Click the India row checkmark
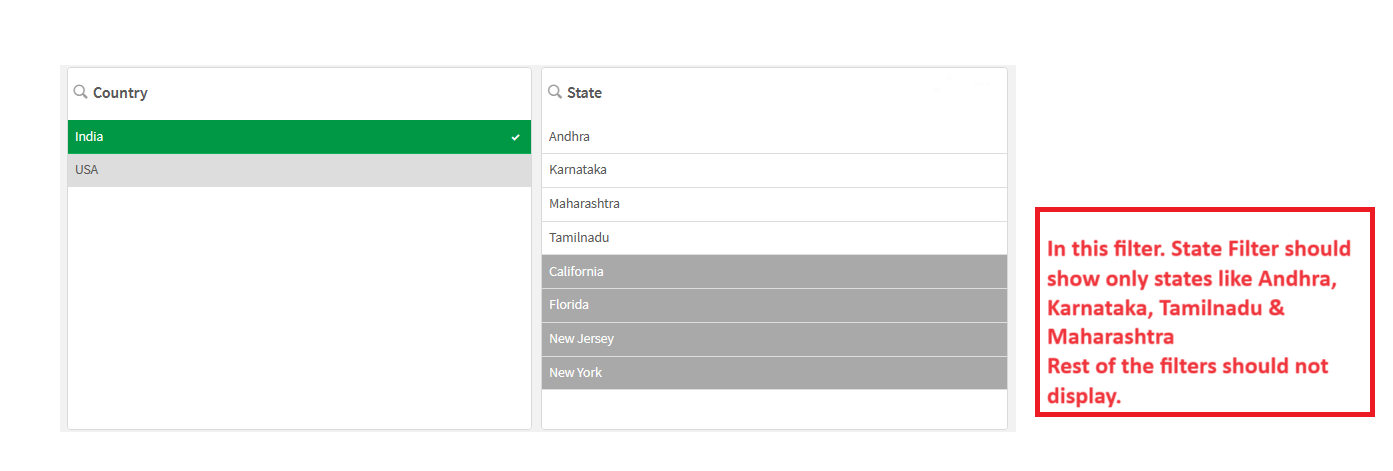The height and width of the screenshot is (471, 1393). click(515, 137)
